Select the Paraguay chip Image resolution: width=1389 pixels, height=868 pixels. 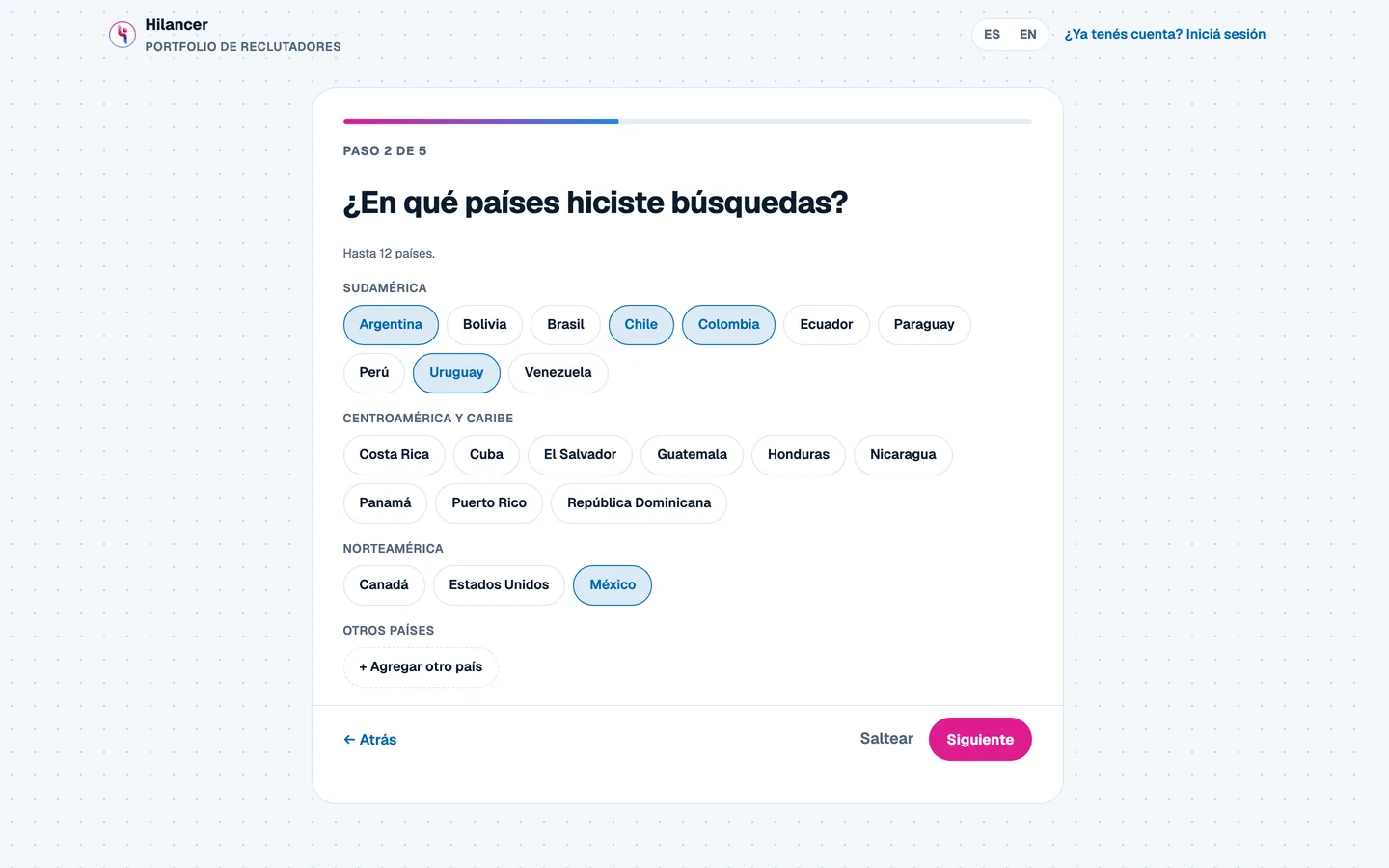(924, 325)
